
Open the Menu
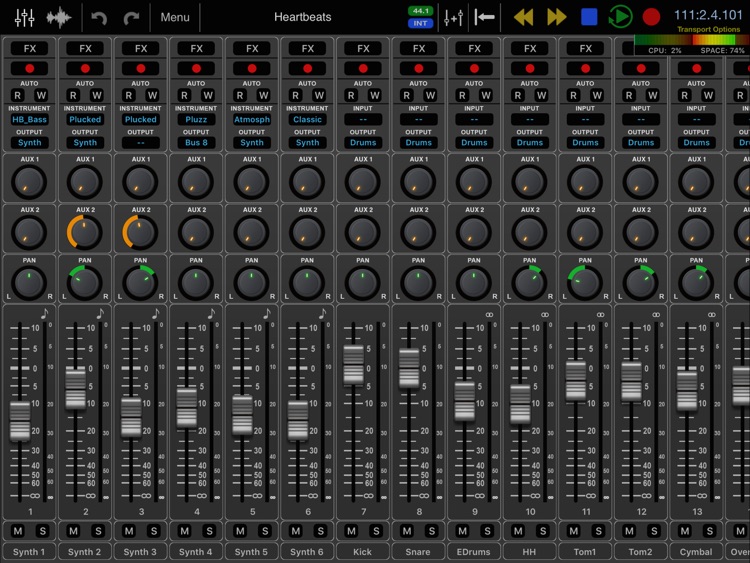point(175,17)
